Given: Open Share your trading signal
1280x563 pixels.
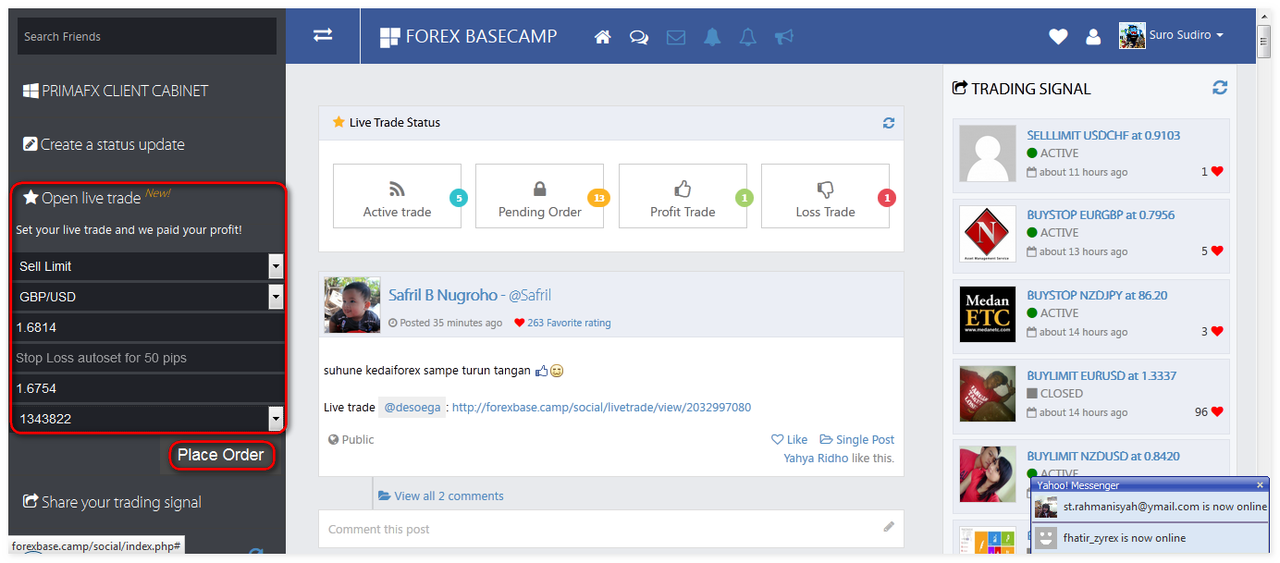Looking at the screenshot, I should click(x=112, y=502).
